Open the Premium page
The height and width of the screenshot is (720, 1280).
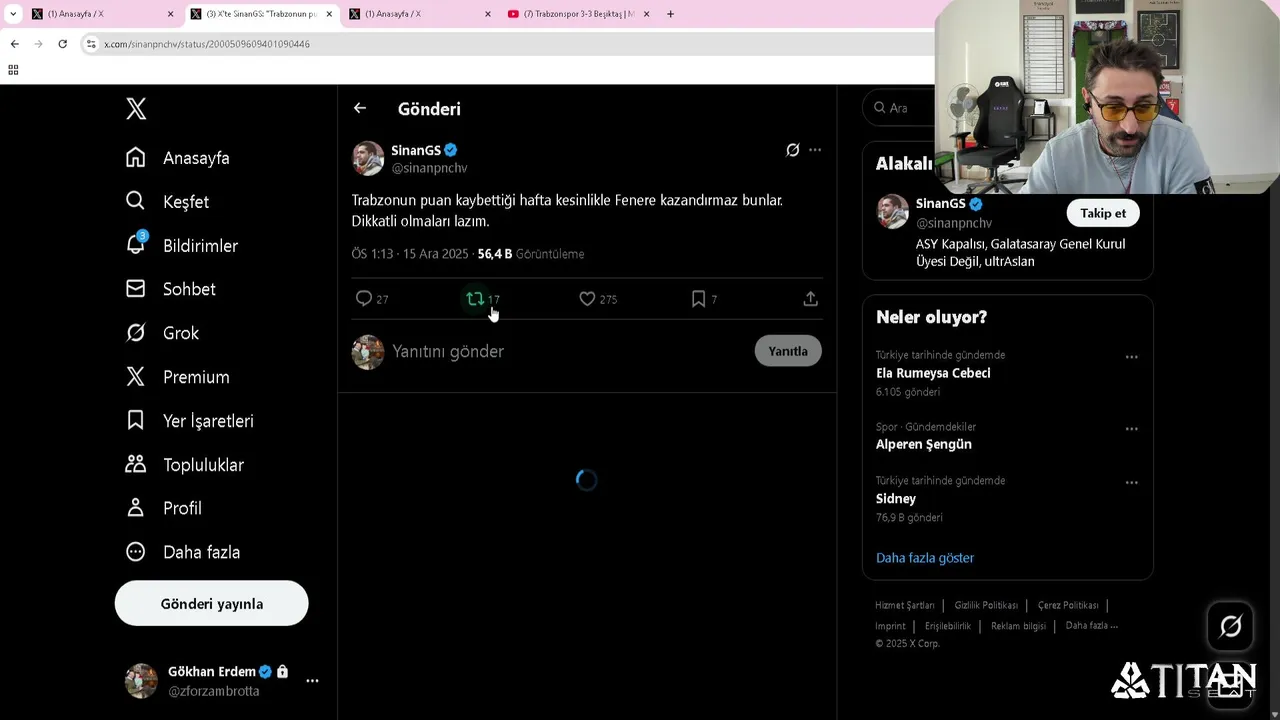[x=178, y=377]
